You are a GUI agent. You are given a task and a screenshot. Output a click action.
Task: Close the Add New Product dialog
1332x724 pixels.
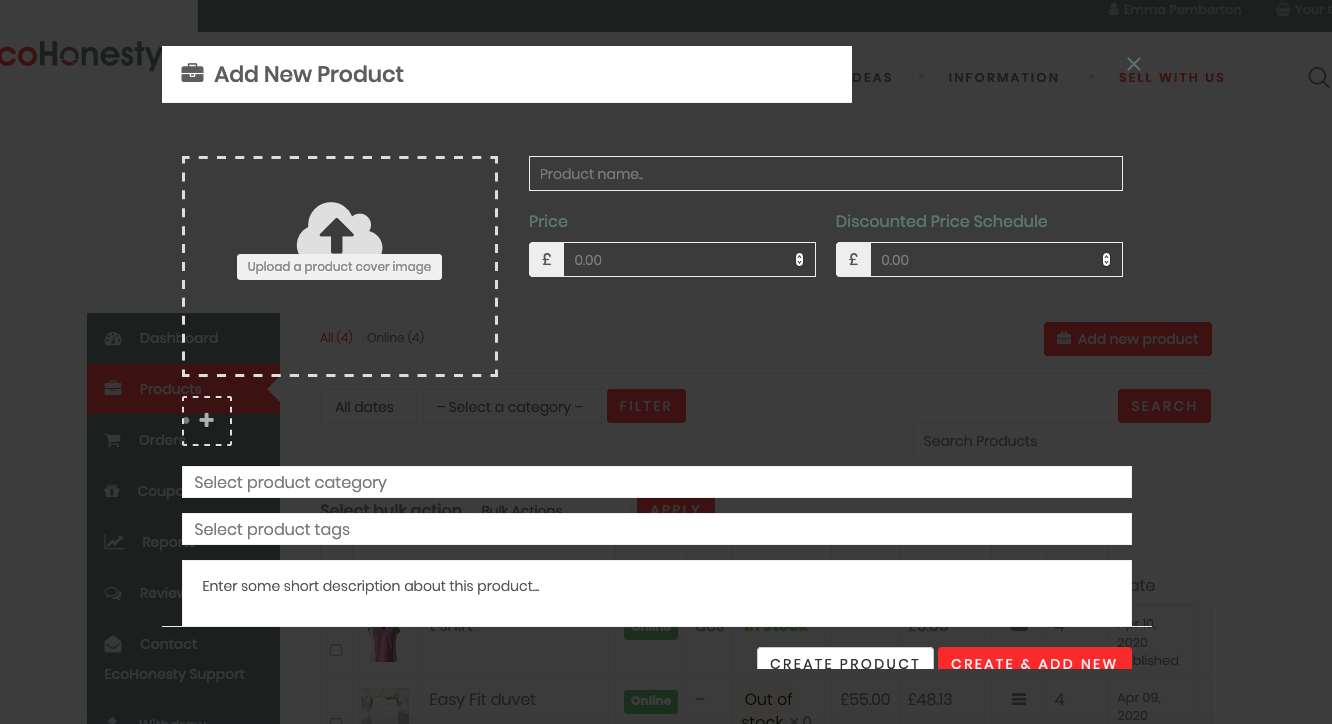pyautogui.click(x=1133, y=64)
